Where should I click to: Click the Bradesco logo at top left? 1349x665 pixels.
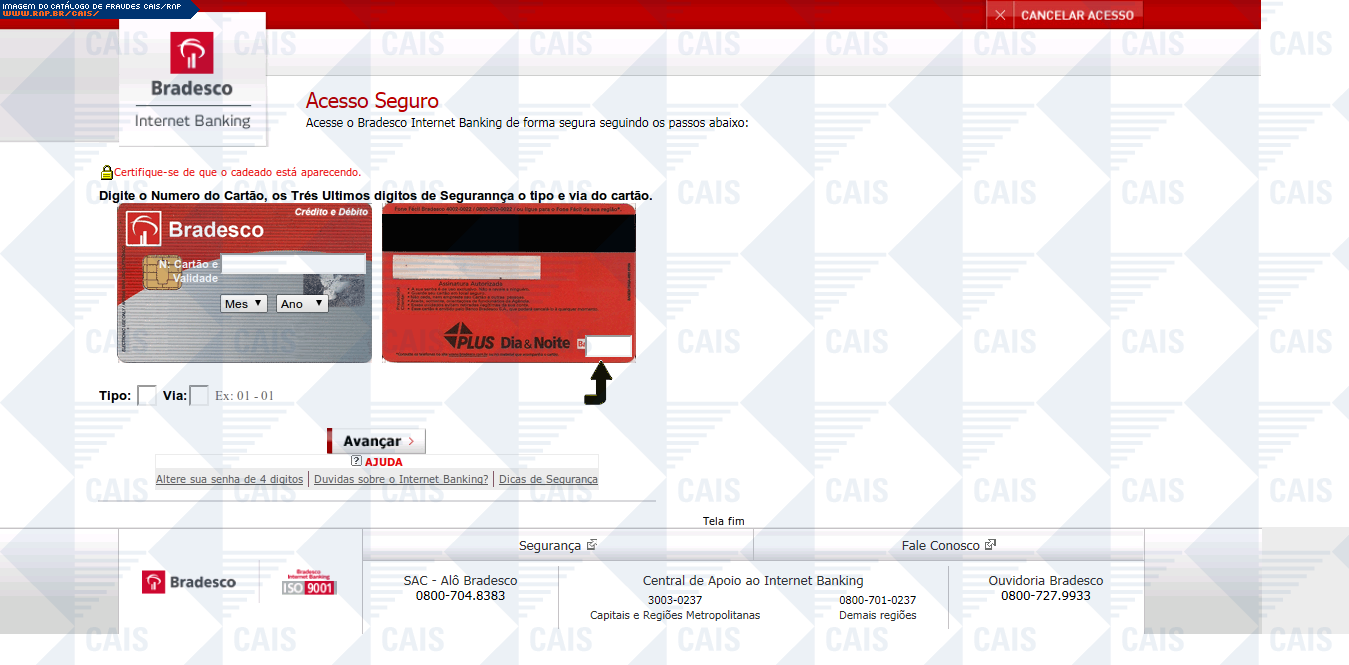tap(192, 78)
